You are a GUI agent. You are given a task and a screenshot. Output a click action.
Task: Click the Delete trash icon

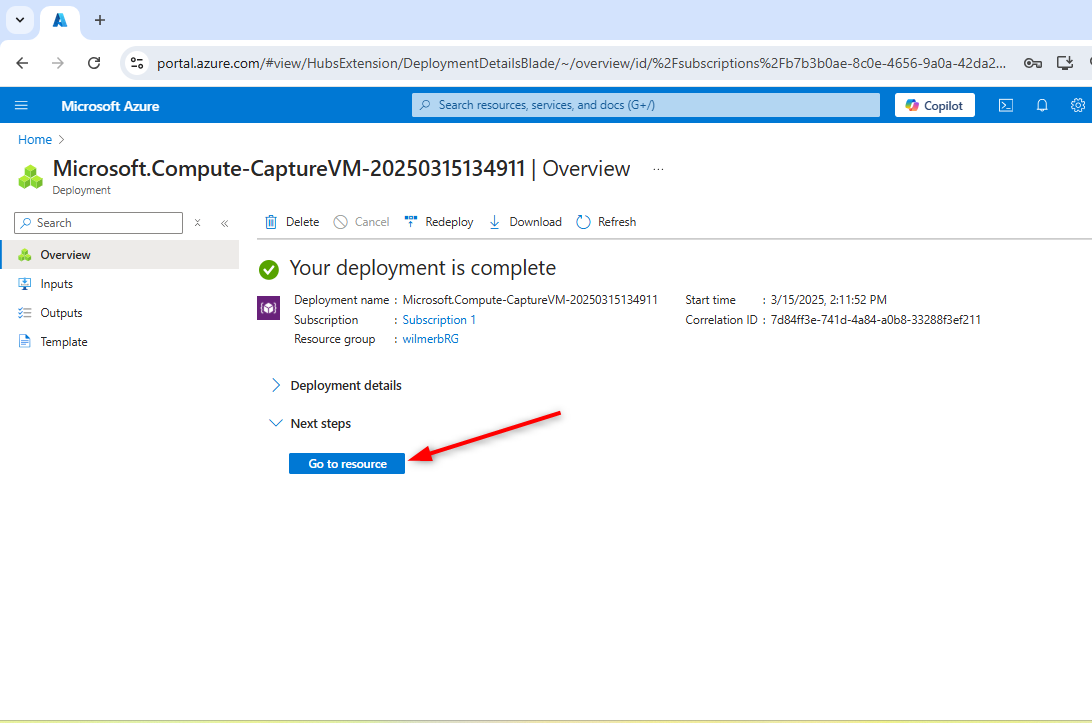(x=271, y=222)
